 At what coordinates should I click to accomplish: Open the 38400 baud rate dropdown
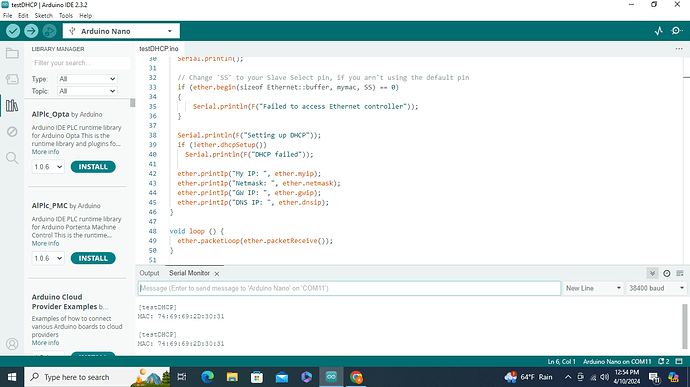(656, 288)
